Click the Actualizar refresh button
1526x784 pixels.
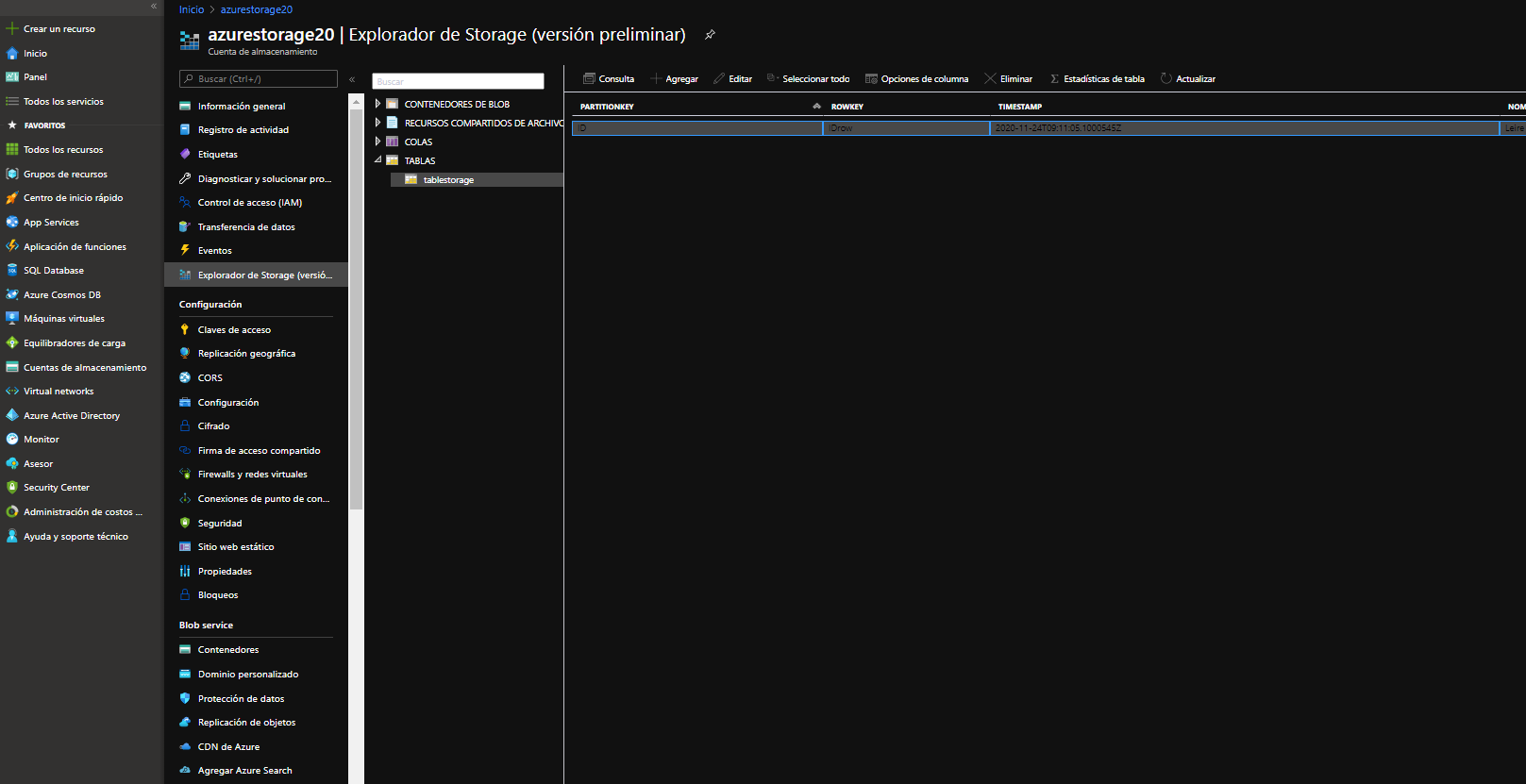click(x=1188, y=79)
